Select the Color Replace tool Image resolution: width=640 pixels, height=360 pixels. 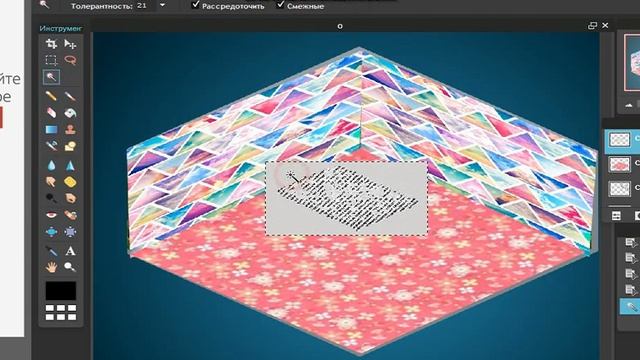point(51,146)
